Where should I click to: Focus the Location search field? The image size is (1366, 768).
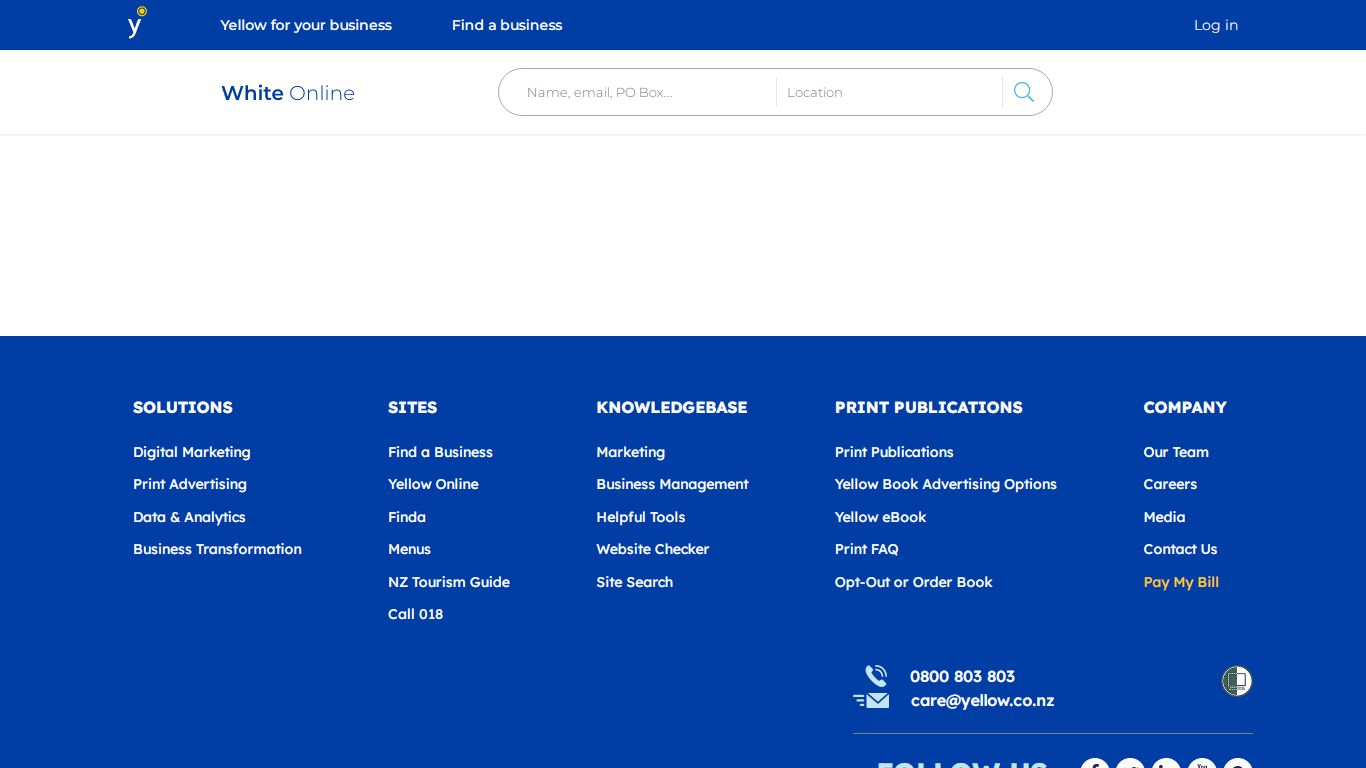pos(890,92)
